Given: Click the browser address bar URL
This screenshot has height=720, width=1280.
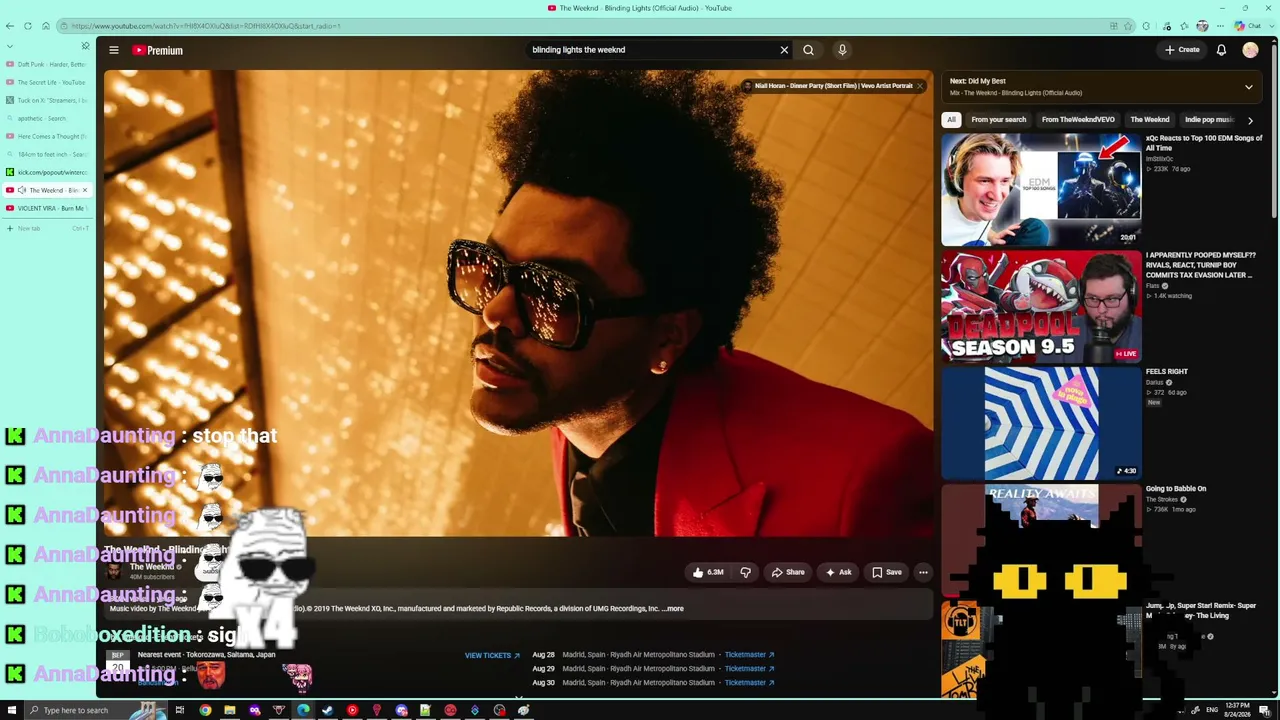Looking at the screenshot, I should (205, 26).
